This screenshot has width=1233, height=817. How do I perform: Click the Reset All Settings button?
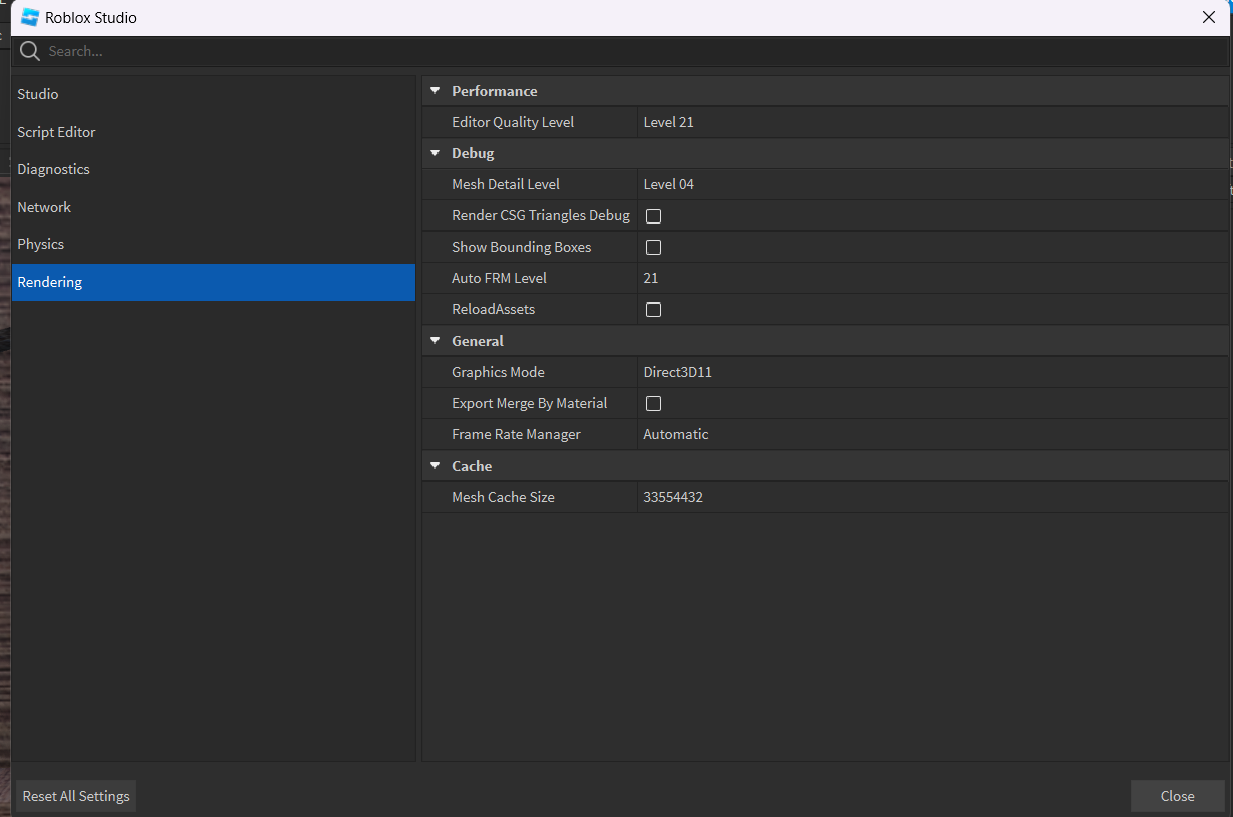click(x=76, y=796)
